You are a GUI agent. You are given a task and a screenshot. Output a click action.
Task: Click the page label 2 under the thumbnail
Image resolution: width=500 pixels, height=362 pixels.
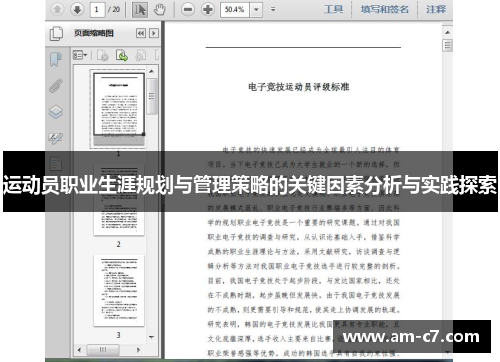pos(118,244)
